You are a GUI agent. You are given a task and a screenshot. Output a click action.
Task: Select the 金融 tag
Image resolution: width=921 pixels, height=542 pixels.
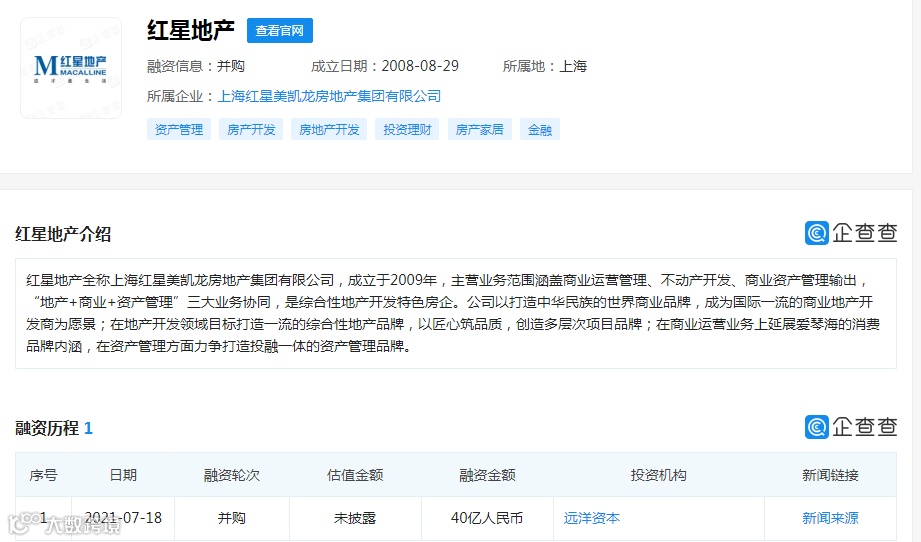540,130
